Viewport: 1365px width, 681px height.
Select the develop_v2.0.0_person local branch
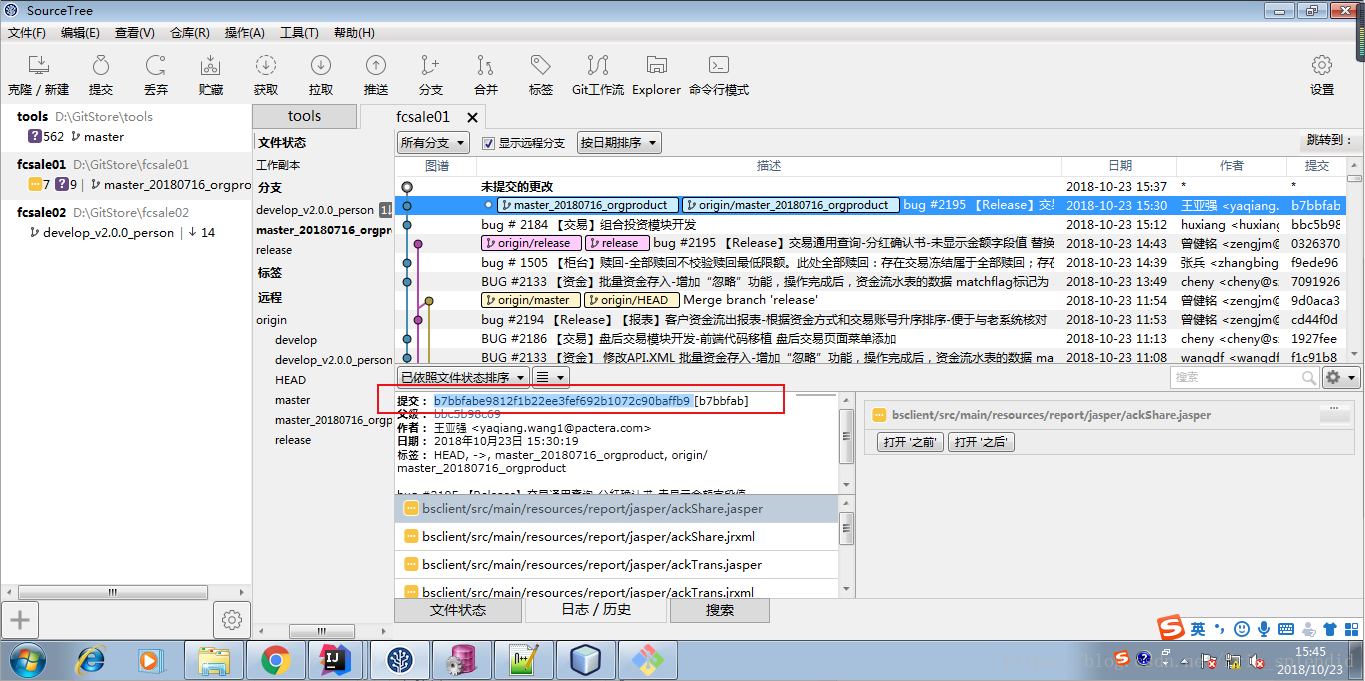point(314,210)
